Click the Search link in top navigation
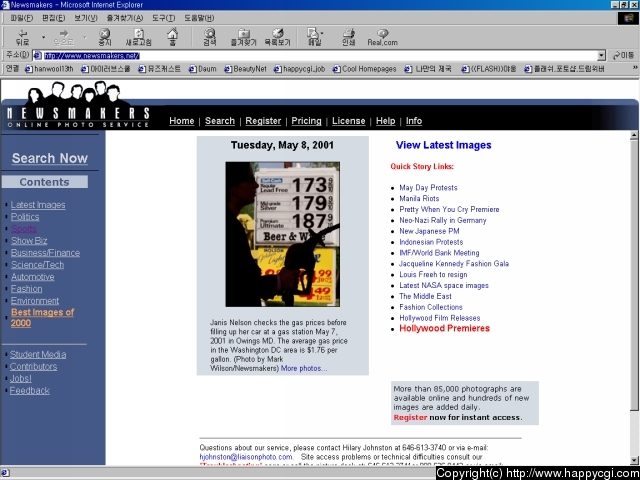The height and width of the screenshot is (480, 640). (220, 121)
